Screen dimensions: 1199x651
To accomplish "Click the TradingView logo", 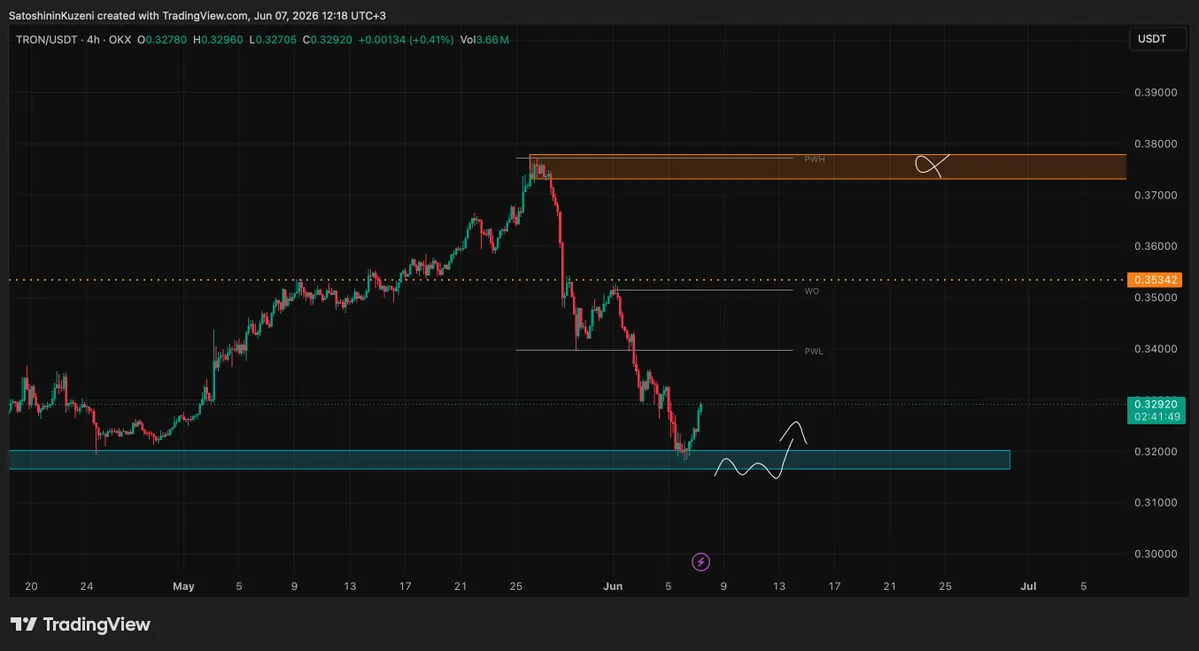I will pos(80,625).
